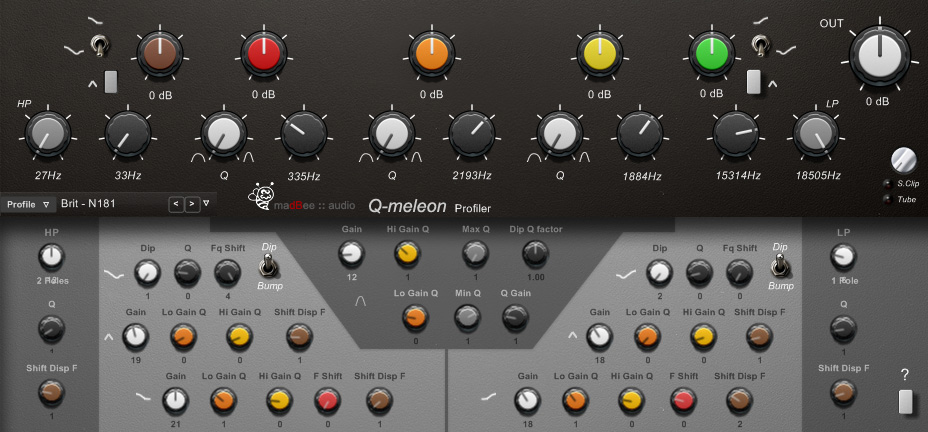
Task: Click the Dip knob with value 1
Action: tap(147, 273)
